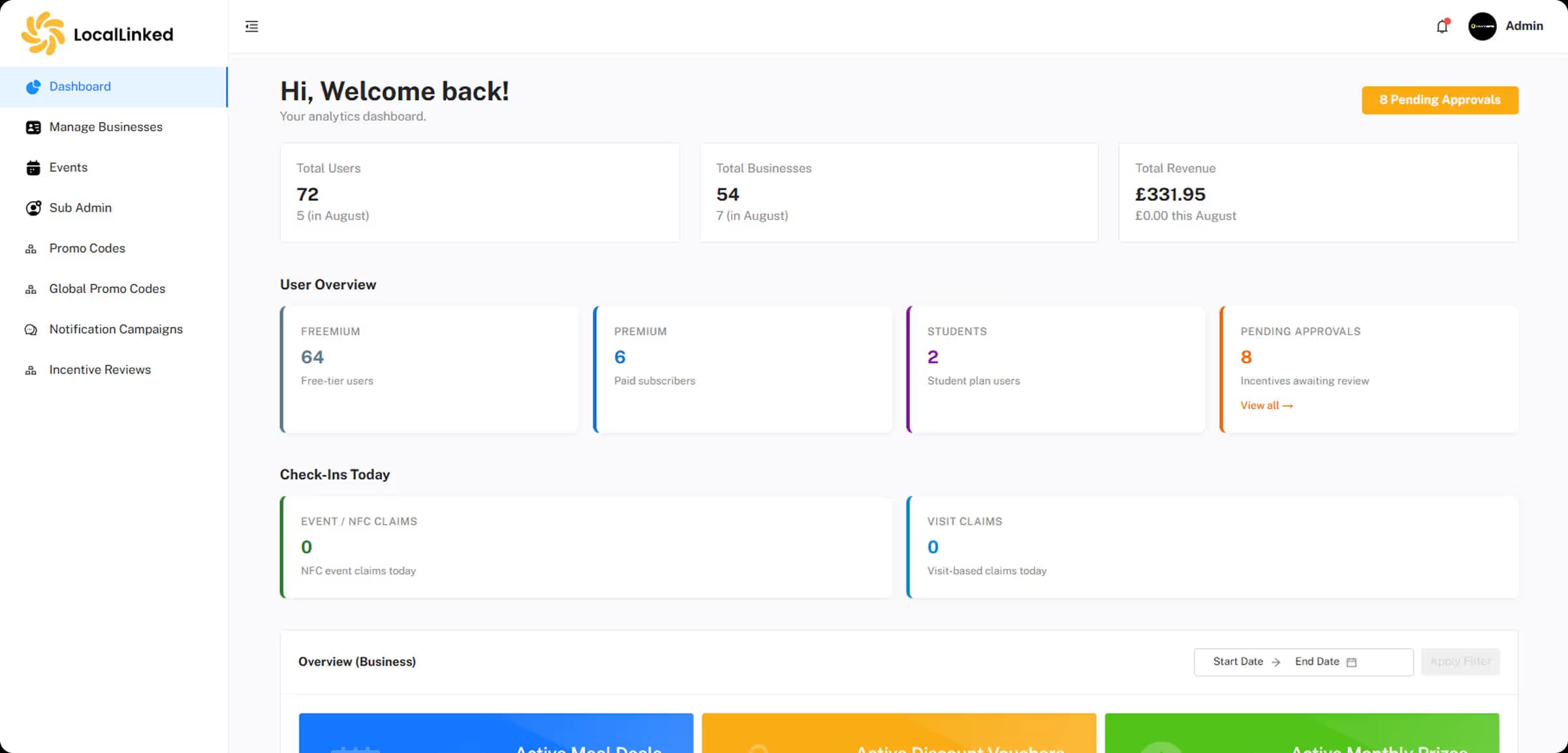Click the Dashboard pie-chart icon
The width and height of the screenshot is (1568, 753).
tap(33, 87)
